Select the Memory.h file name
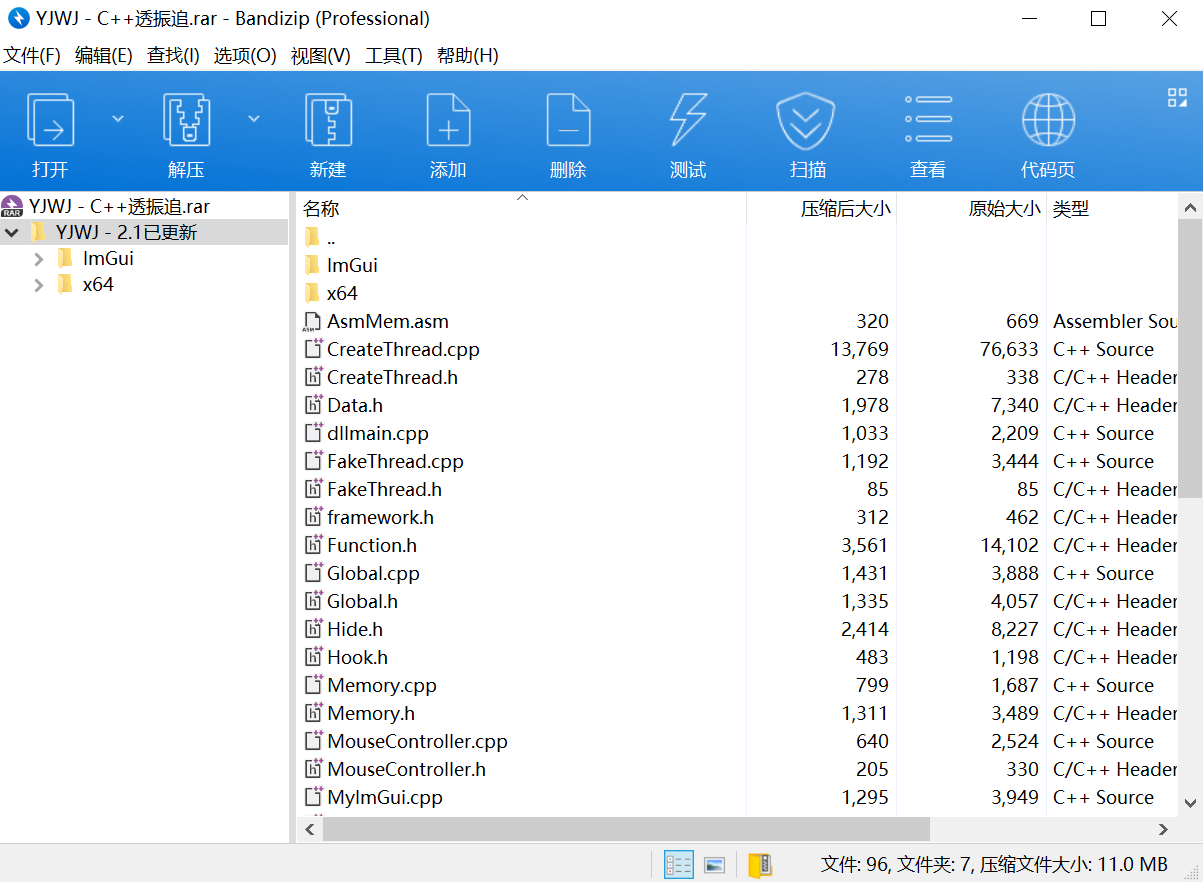The width and height of the screenshot is (1203, 882). pyautogui.click(x=371, y=713)
